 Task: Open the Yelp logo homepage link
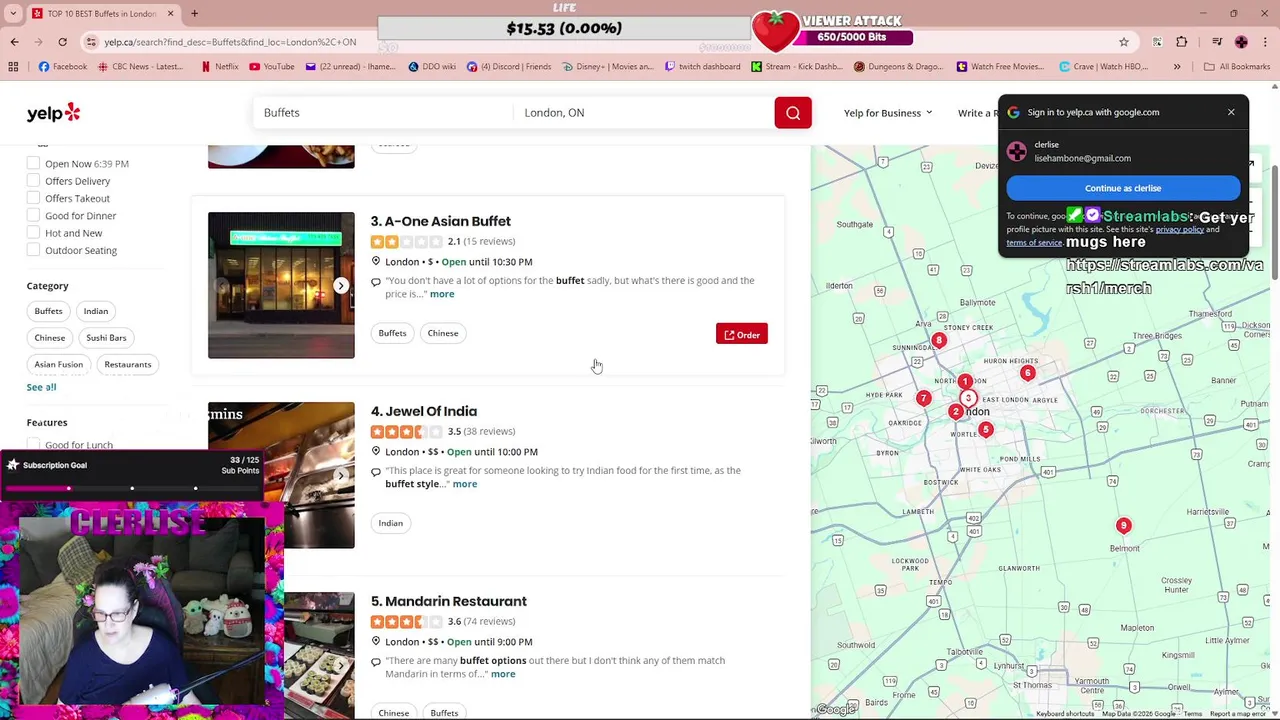pos(53,112)
